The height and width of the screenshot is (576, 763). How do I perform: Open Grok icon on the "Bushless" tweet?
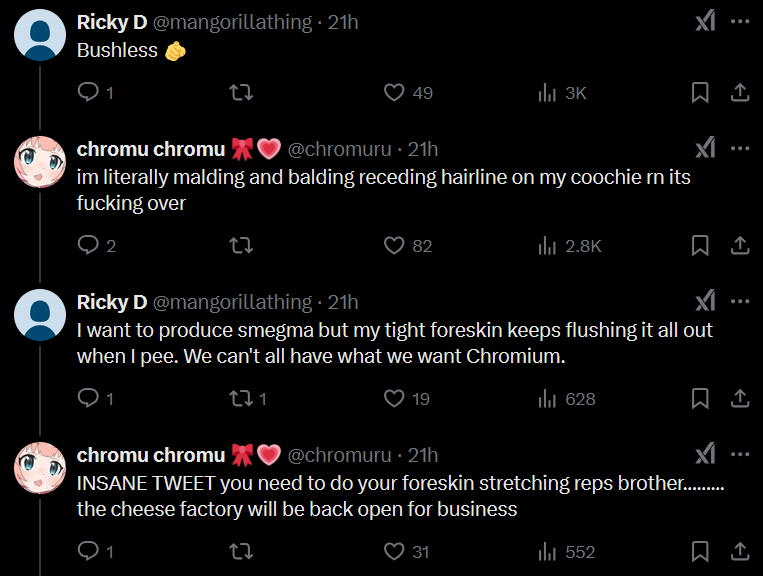click(x=705, y=21)
